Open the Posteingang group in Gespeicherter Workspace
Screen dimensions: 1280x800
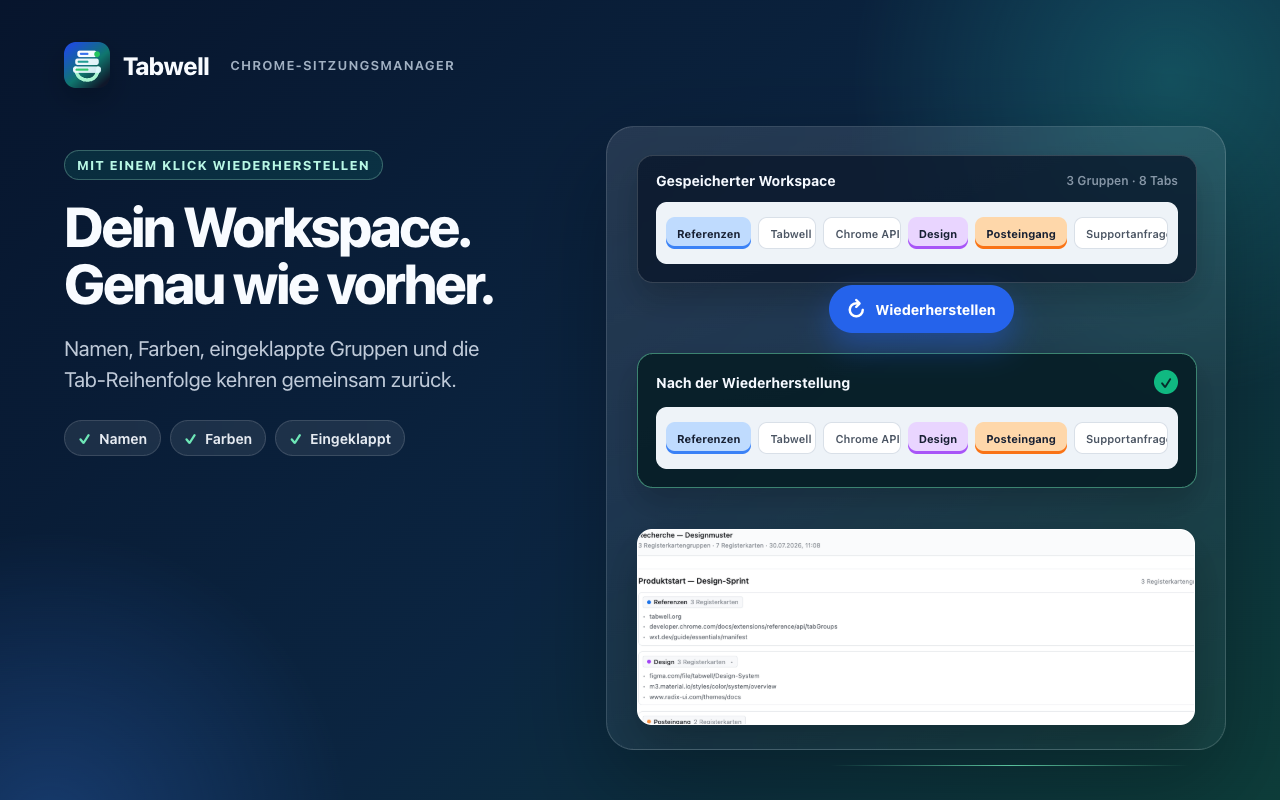(1021, 234)
